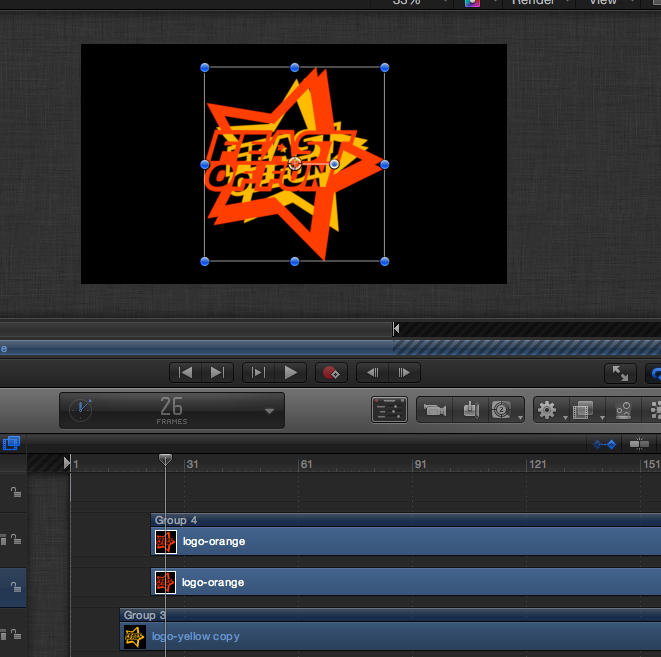Screen dimensions: 661x657
Task: Open the canvas color channels swatch
Action: tap(472, 3)
